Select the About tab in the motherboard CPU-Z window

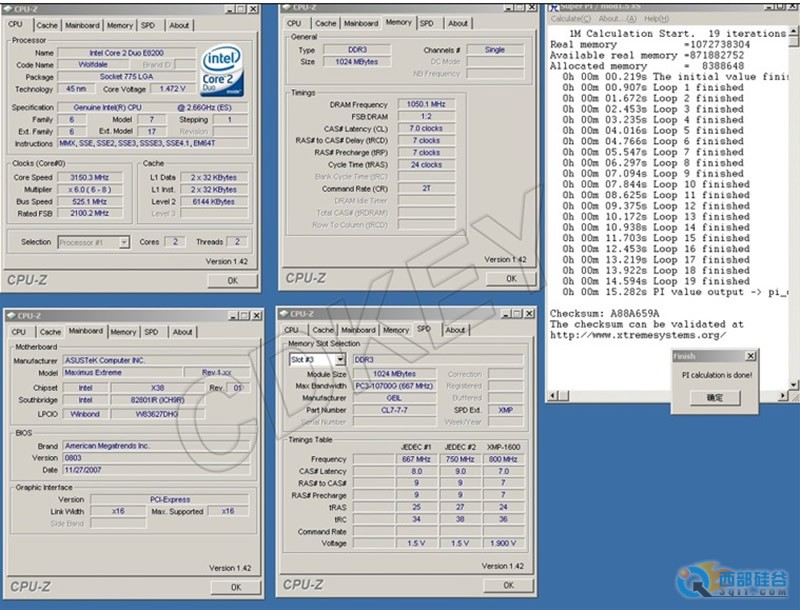click(x=182, y=332)
